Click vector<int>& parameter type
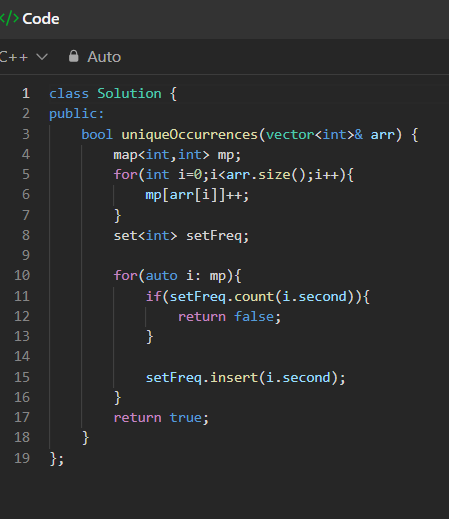The width and height of the screenshot is (449, 519). 314,135
